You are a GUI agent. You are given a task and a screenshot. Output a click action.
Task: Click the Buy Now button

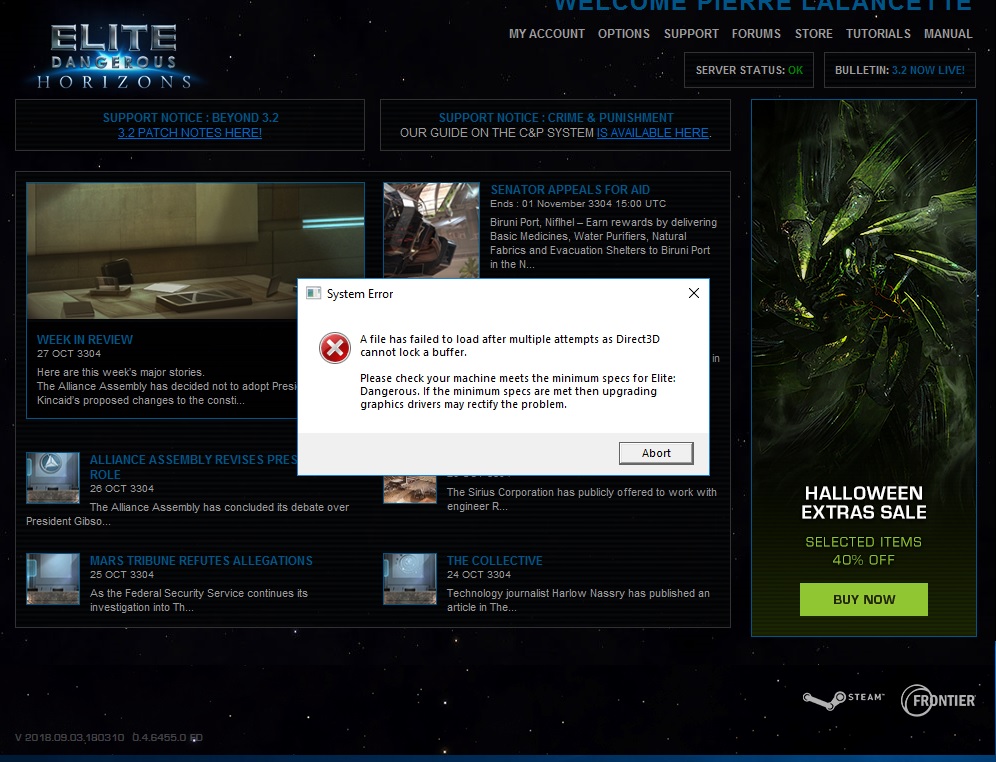point(863,599)
